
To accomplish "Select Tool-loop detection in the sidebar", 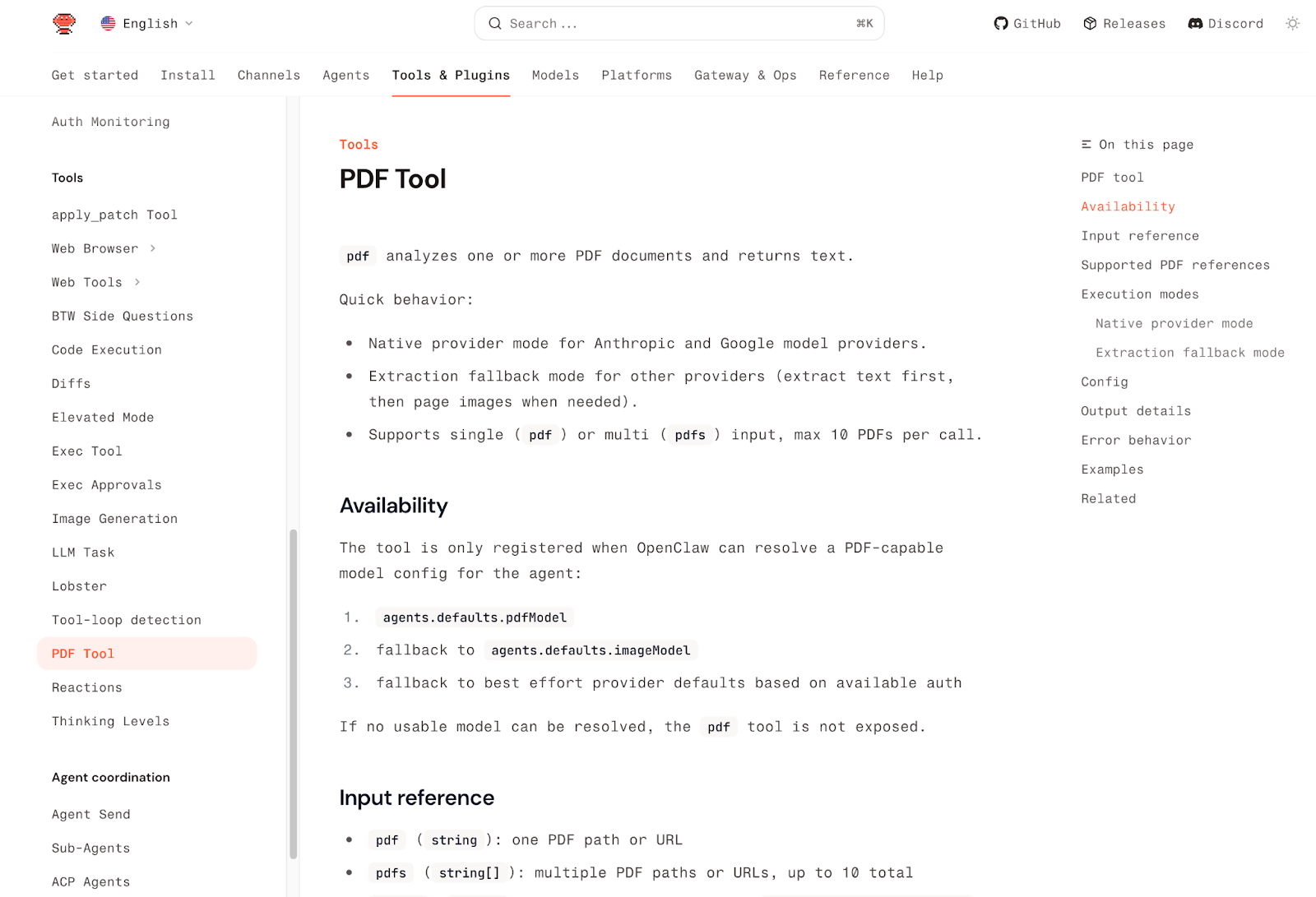I will 126,619.
